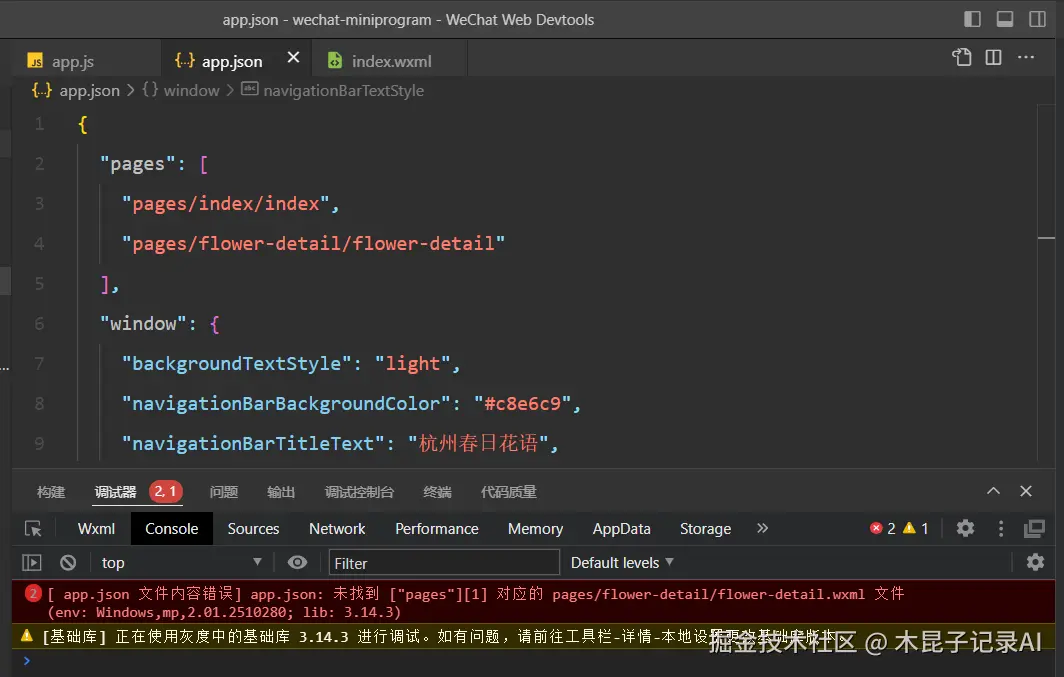Click the console input prompt arrow
Image resolution: width=1064 pixels, height=677 pixels.
[26, 660]
